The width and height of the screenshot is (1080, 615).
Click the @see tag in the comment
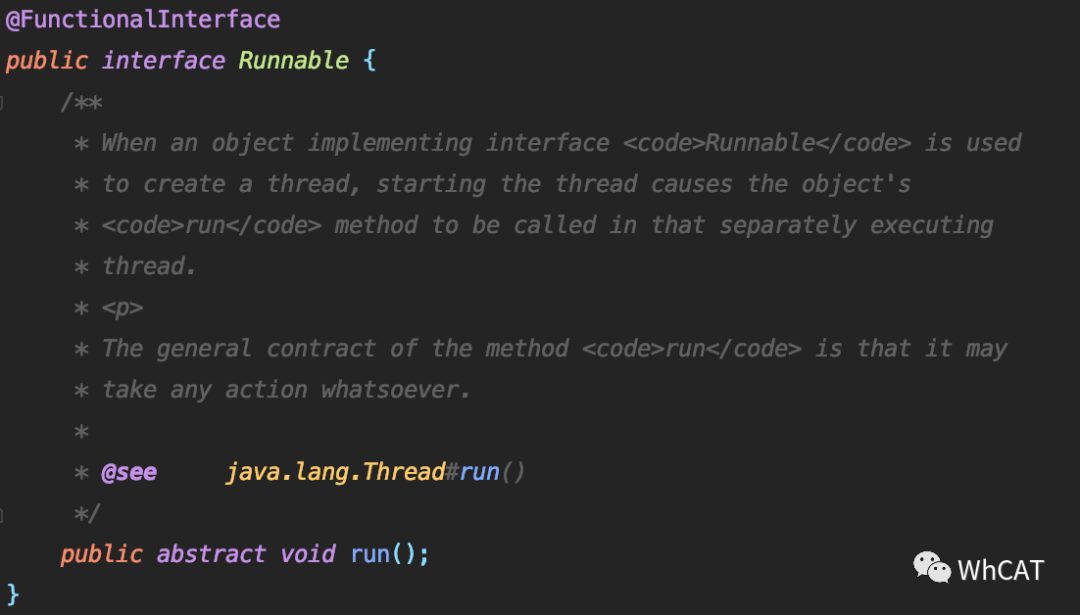(x=129, y=472)
